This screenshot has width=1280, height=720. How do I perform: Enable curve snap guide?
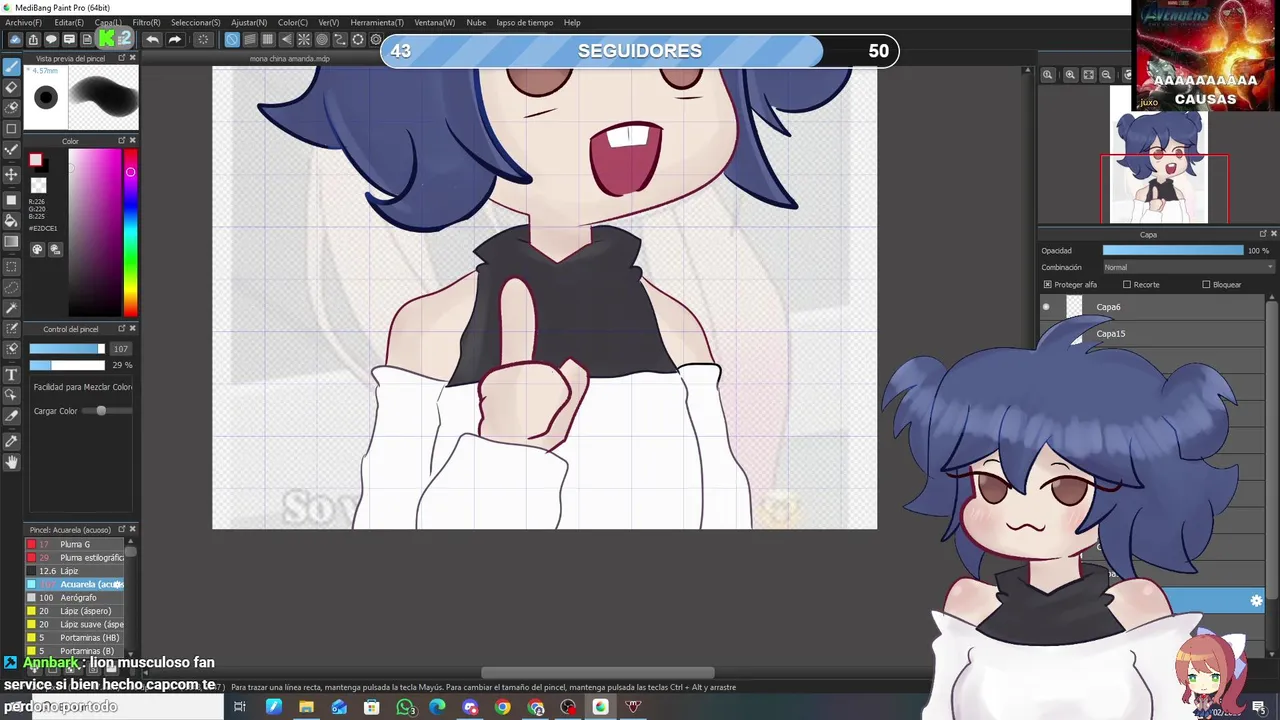click(x=340, y=40)
